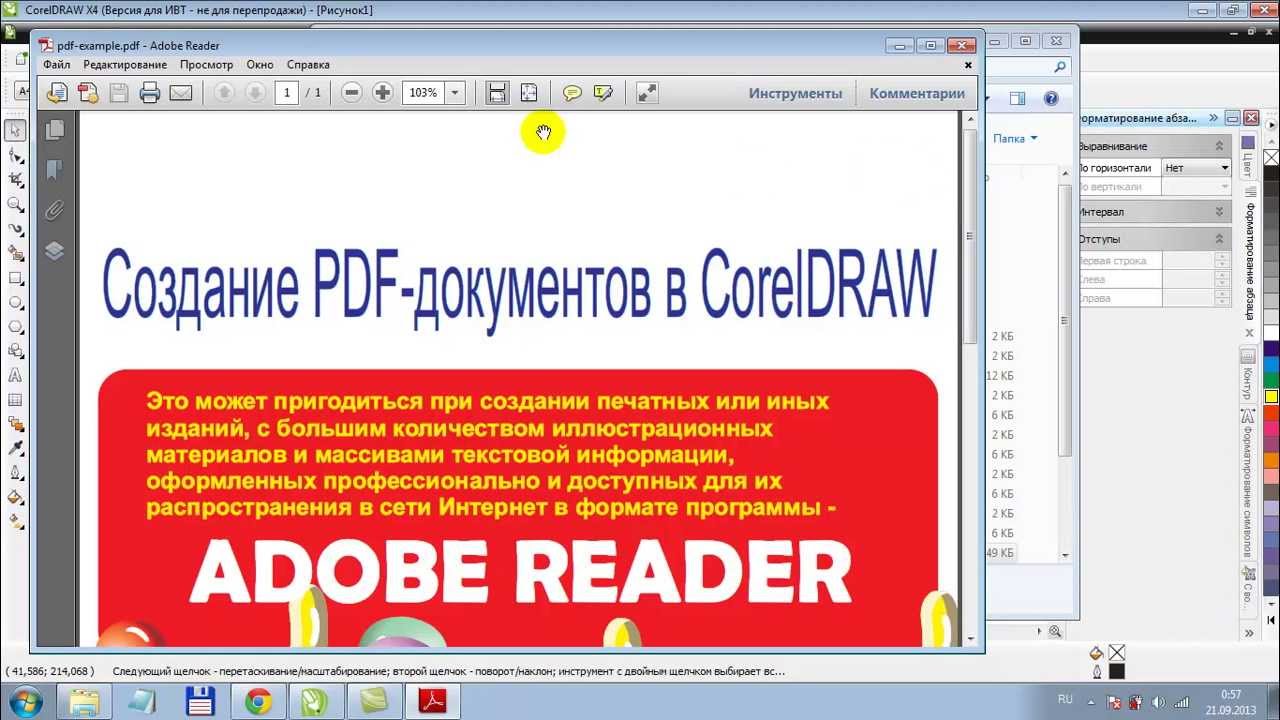Click the yellow palette color swatch

1271,397
